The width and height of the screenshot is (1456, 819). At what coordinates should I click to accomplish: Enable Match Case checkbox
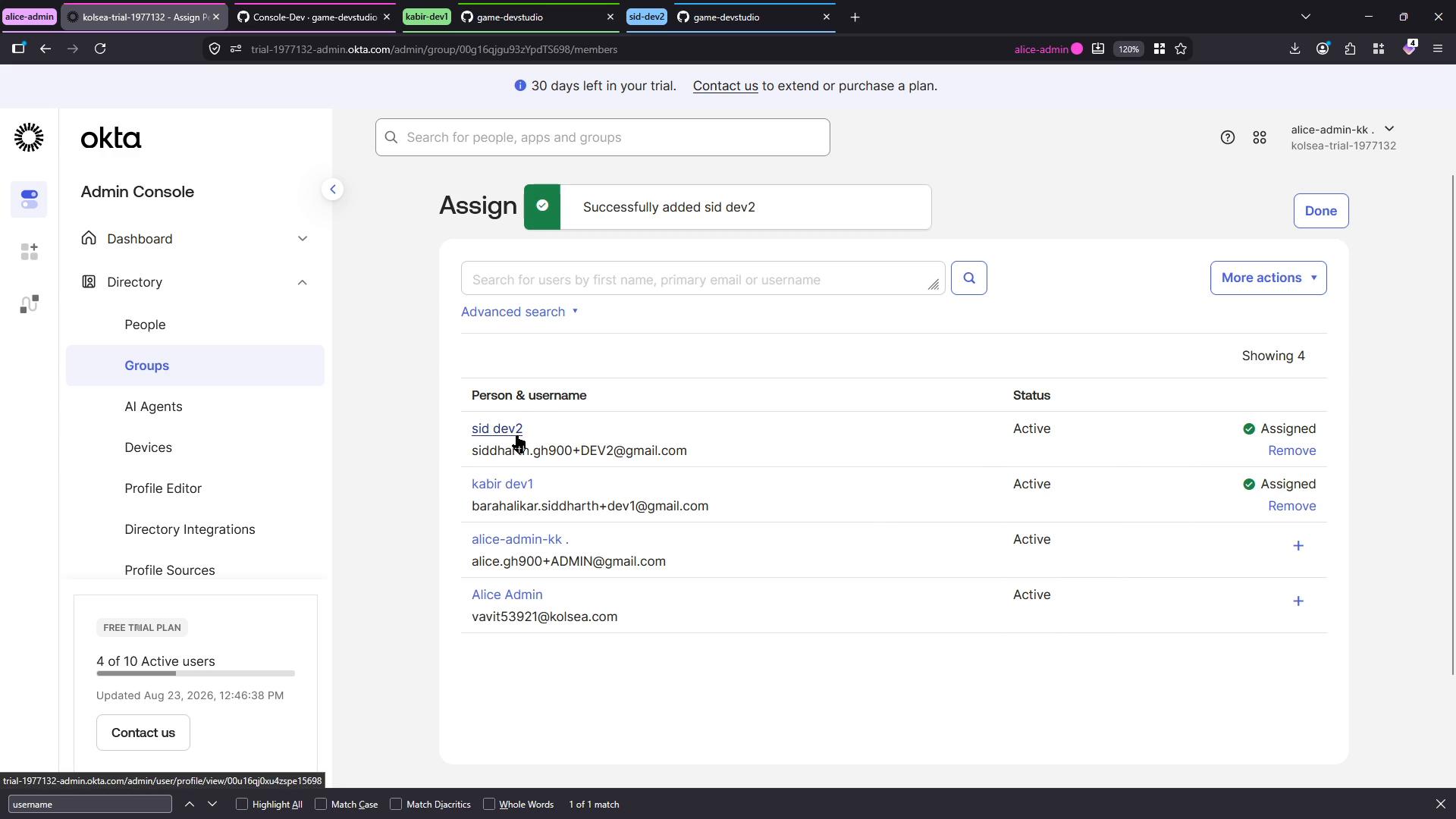click(x=321, y=804)
